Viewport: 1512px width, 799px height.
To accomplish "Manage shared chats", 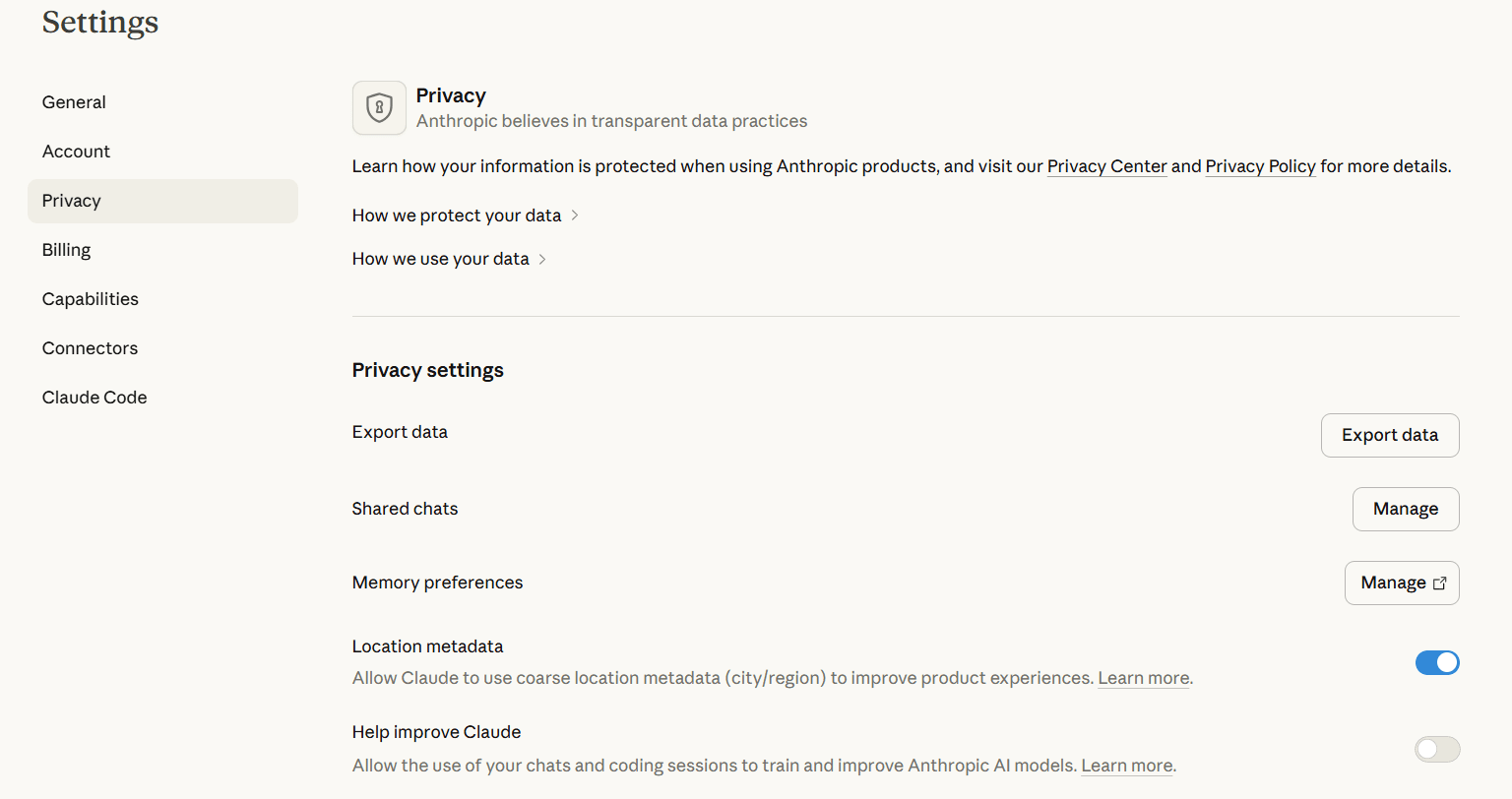I will 1405,509.
